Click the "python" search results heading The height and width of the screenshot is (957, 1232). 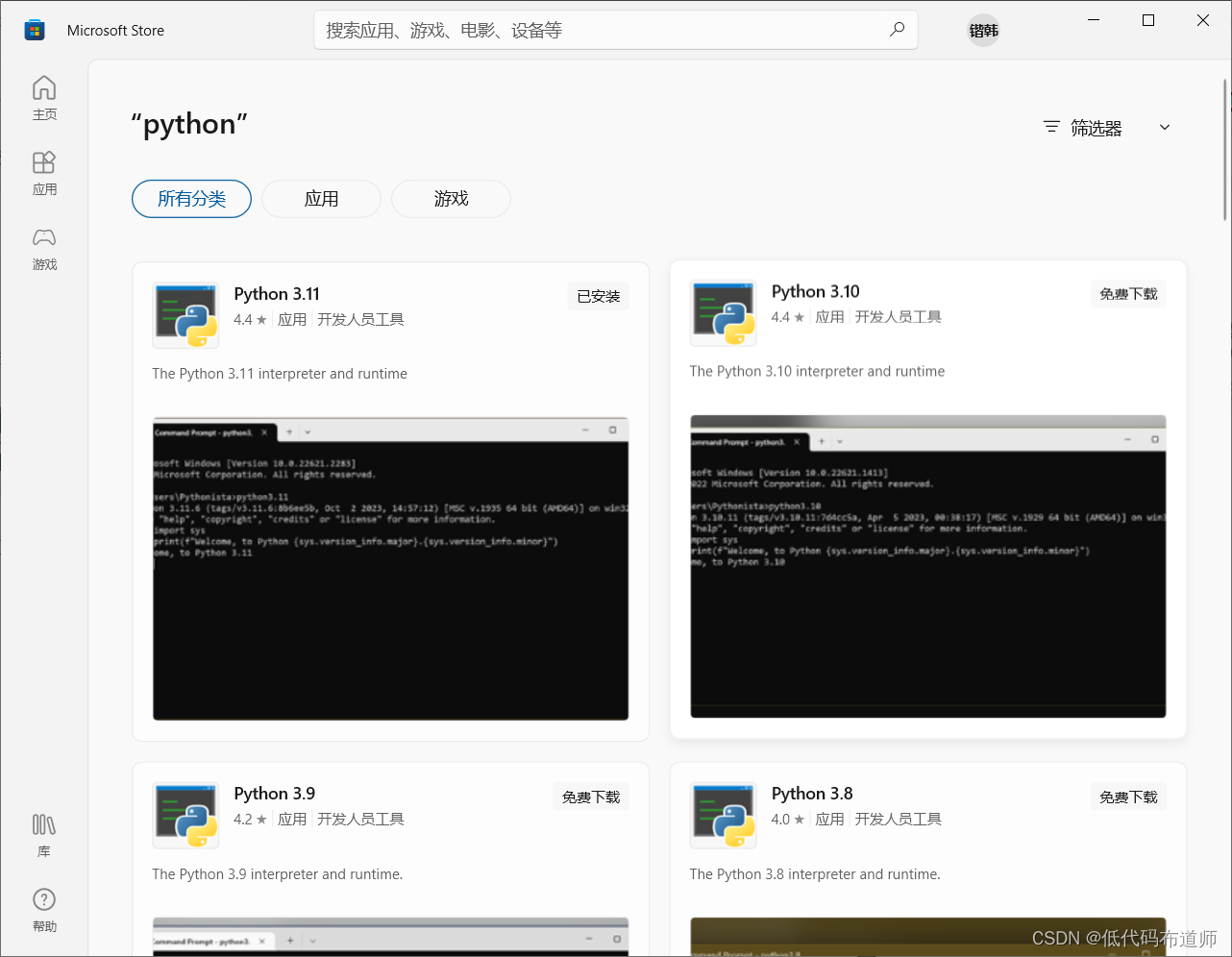pyautogui.click(x=189, y=125)
